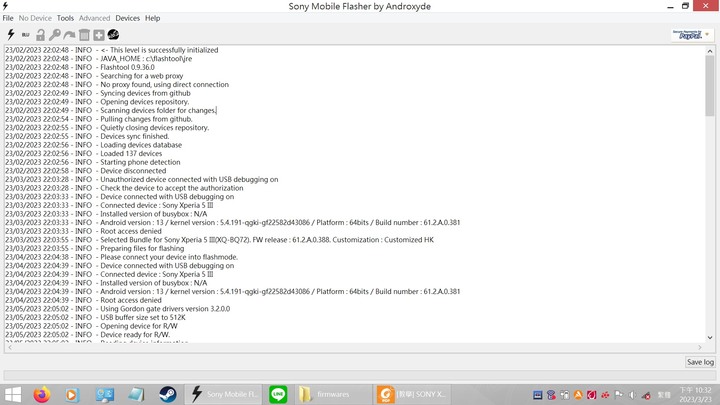Click vertical scrollbar thumb in log pane
Viewport: 720px width, 405px height.
710,86
